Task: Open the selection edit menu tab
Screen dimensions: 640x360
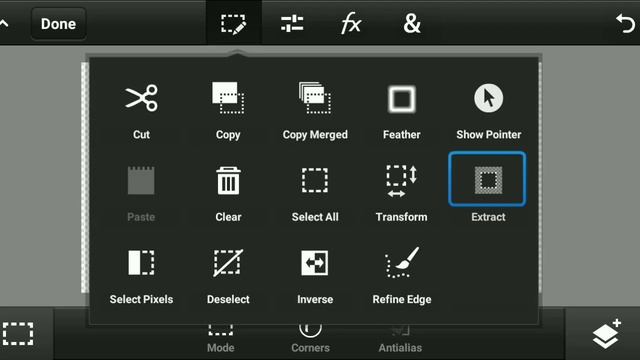Action: [x=233, y=24]
